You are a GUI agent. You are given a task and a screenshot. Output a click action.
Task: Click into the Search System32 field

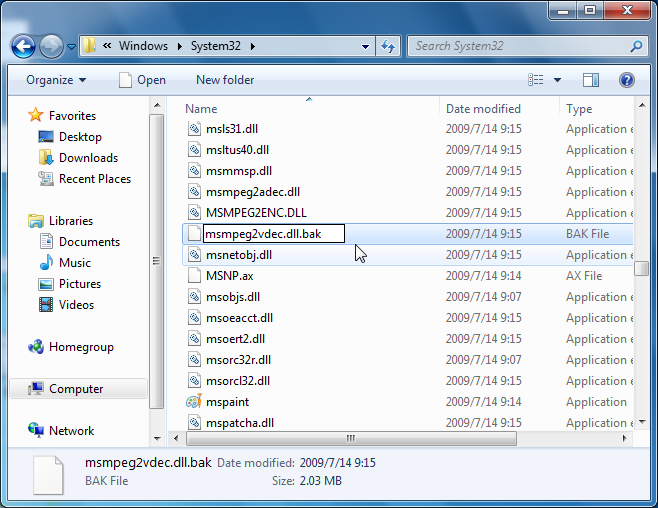click(x=520, y=46)
